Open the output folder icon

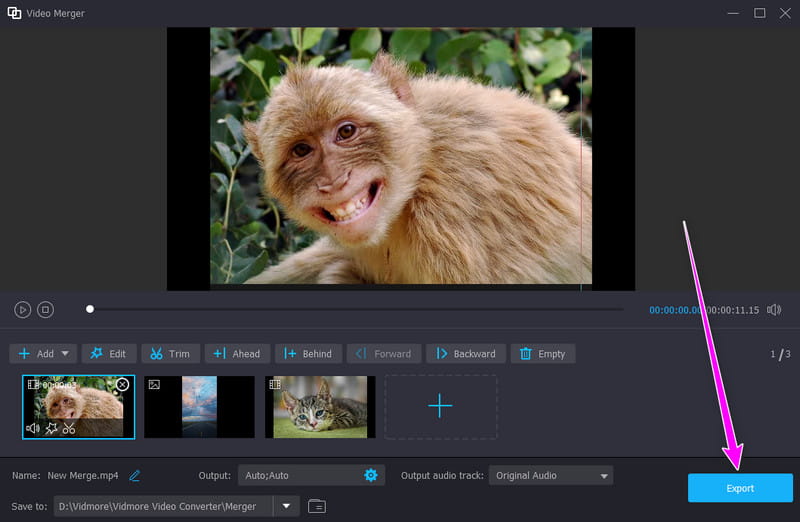pos(317,506)
